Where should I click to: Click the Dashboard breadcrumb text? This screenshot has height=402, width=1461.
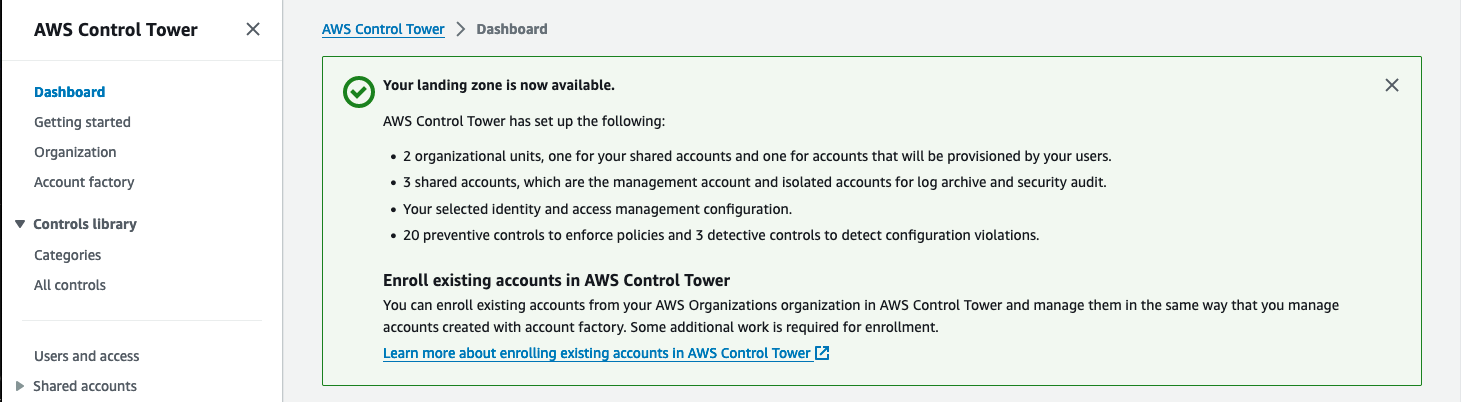[x=512, y=29]
